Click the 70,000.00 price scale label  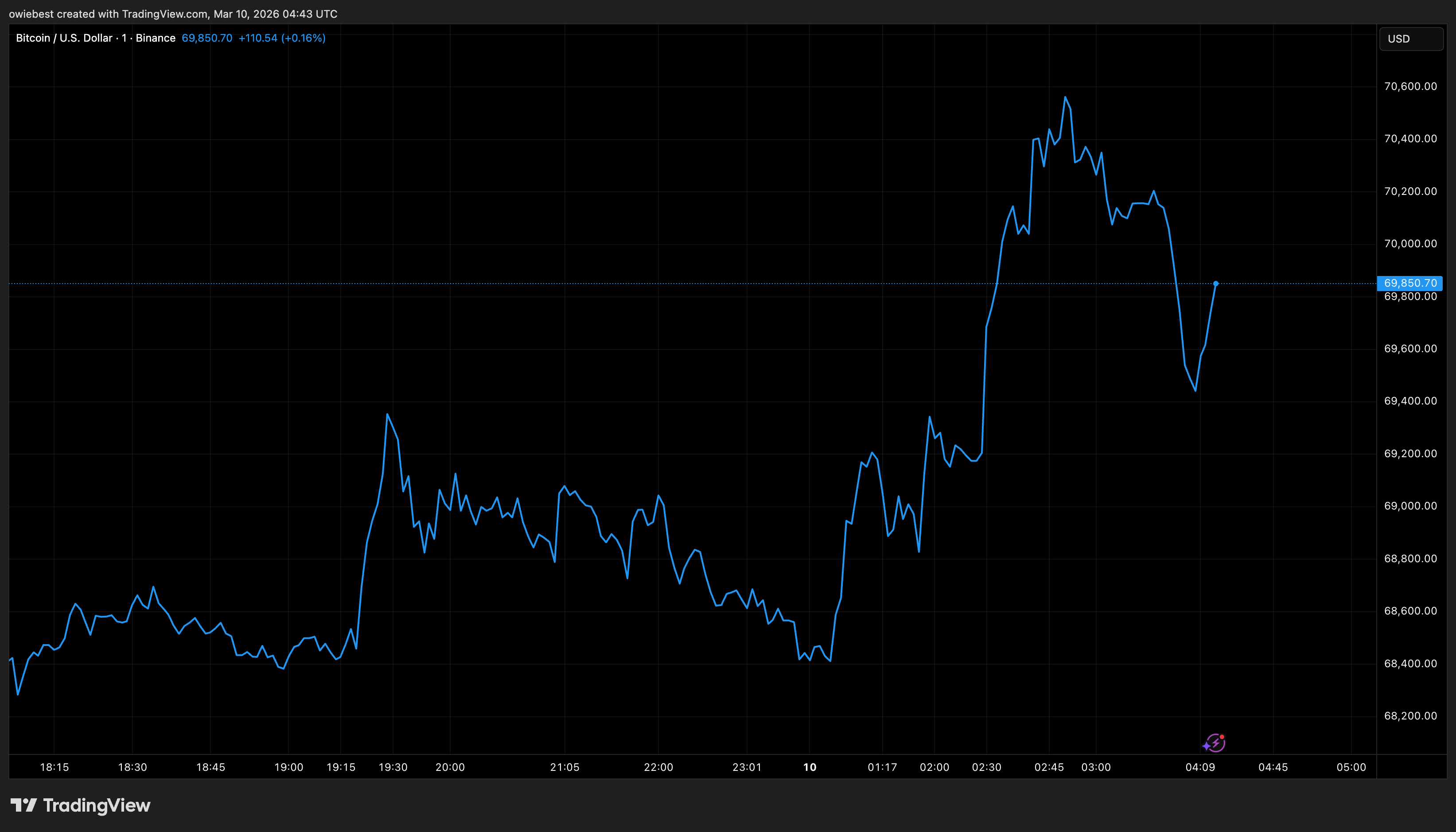[1410, 243]
